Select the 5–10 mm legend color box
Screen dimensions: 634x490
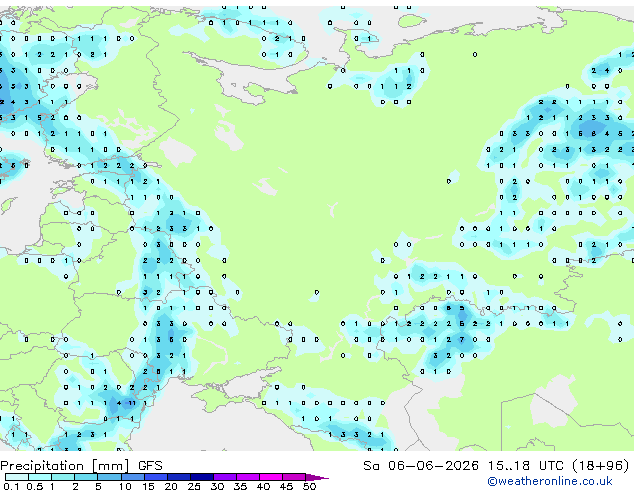[x=109, y=477]
